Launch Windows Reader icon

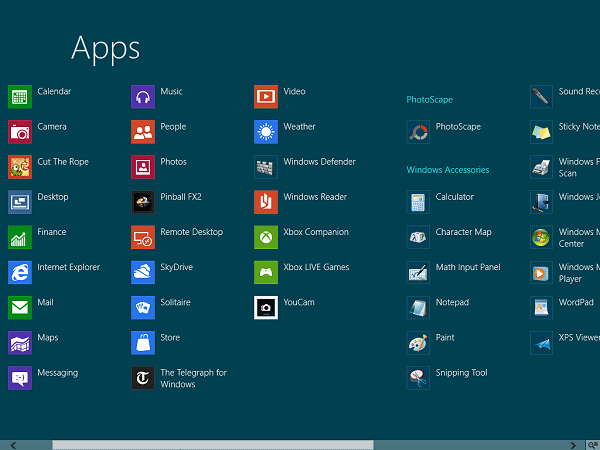[x=266, y=202]
